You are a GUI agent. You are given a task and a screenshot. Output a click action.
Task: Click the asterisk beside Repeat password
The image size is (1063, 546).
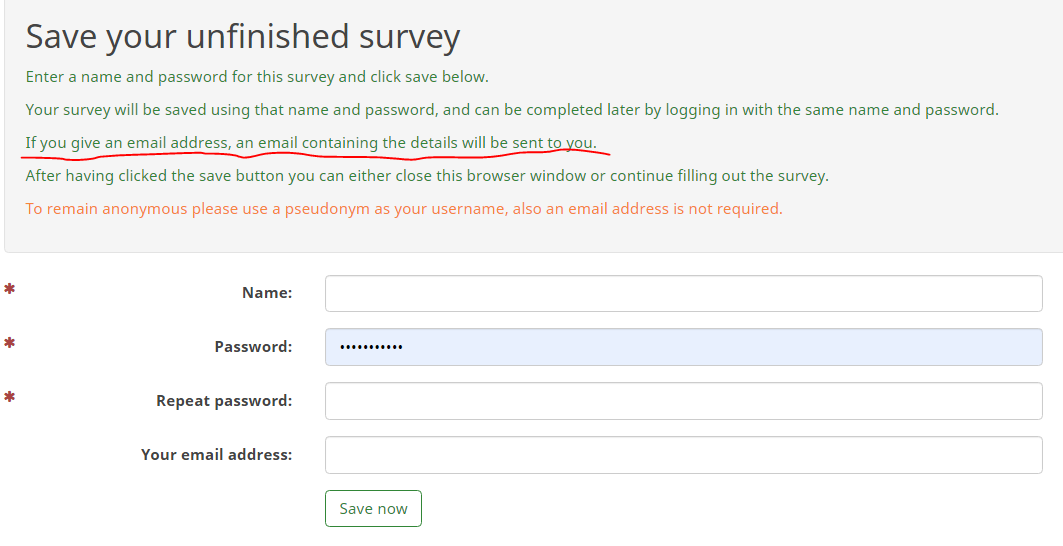(x=10, y=398)
